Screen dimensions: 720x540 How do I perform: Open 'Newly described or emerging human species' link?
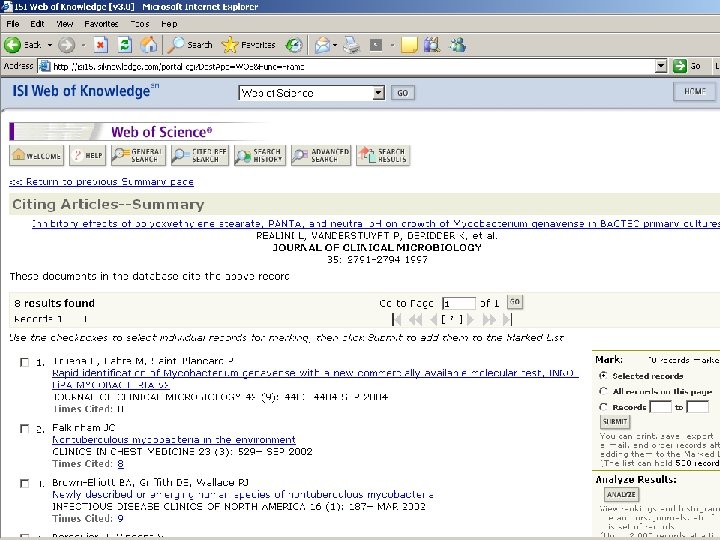tap(242, 495)
